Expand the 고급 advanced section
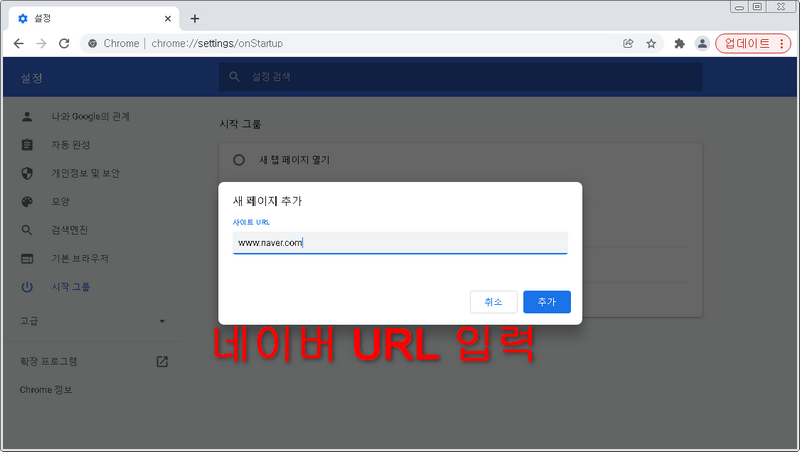The width and height of the screenshot is (800, 452). [x=93, y=321]
